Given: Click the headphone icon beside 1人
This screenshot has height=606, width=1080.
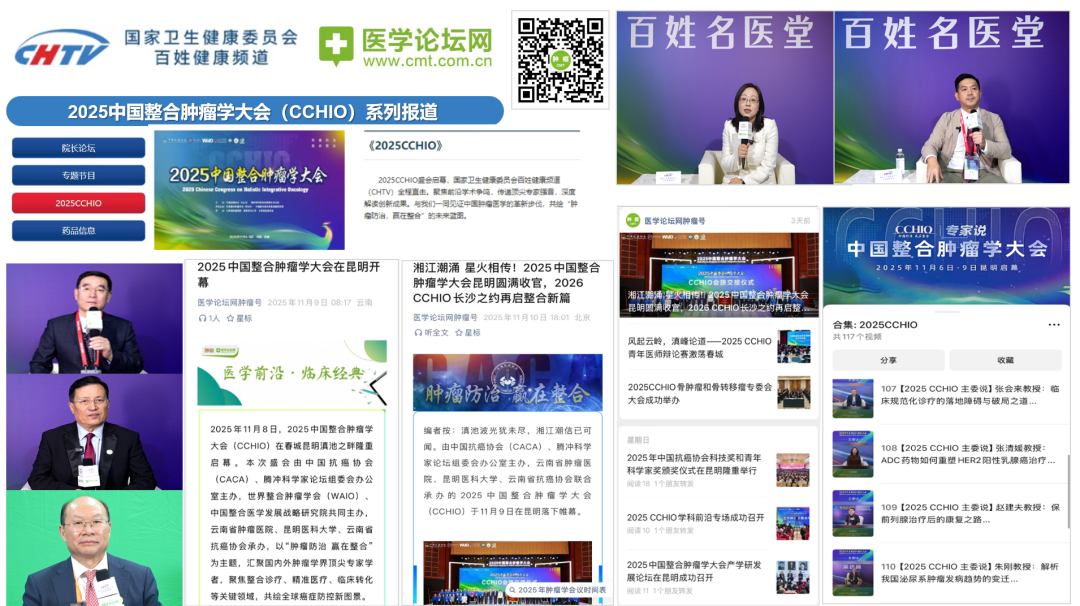Looking at the screenshot, I should (x=202, y=318).
